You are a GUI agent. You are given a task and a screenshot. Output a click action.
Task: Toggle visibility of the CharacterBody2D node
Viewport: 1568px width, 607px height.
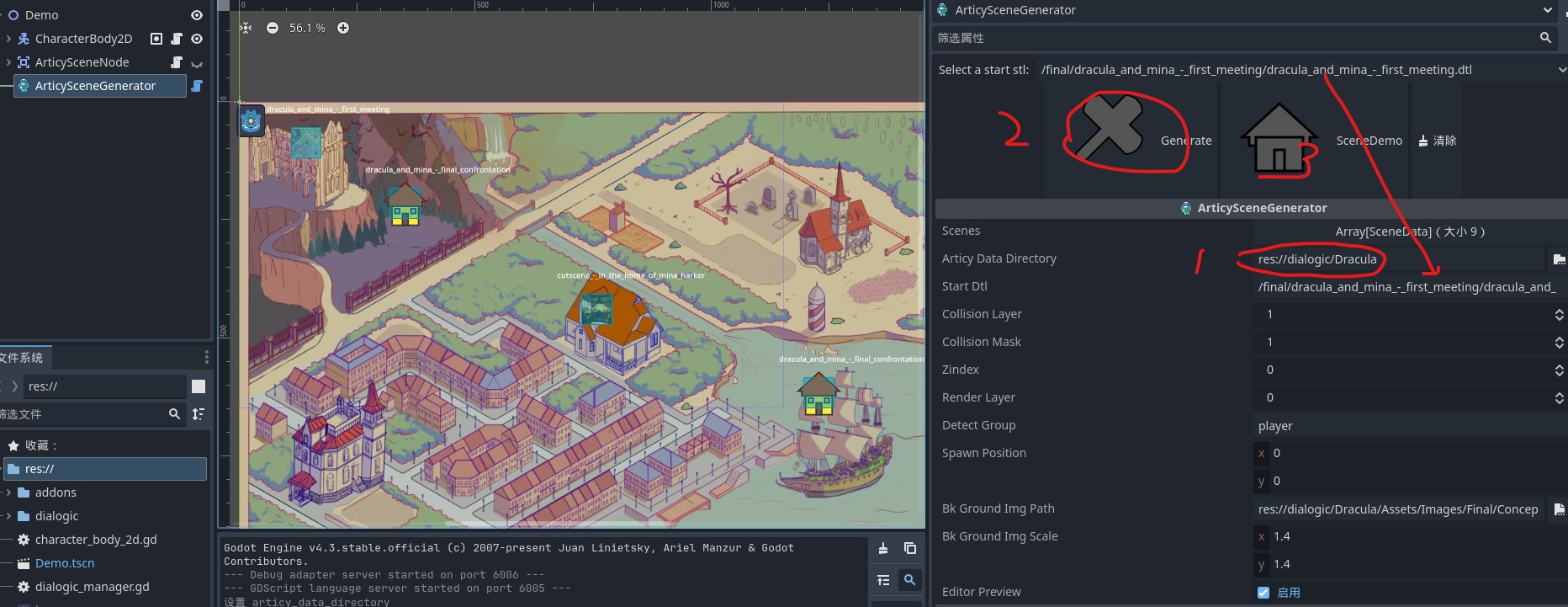(197, 39)
